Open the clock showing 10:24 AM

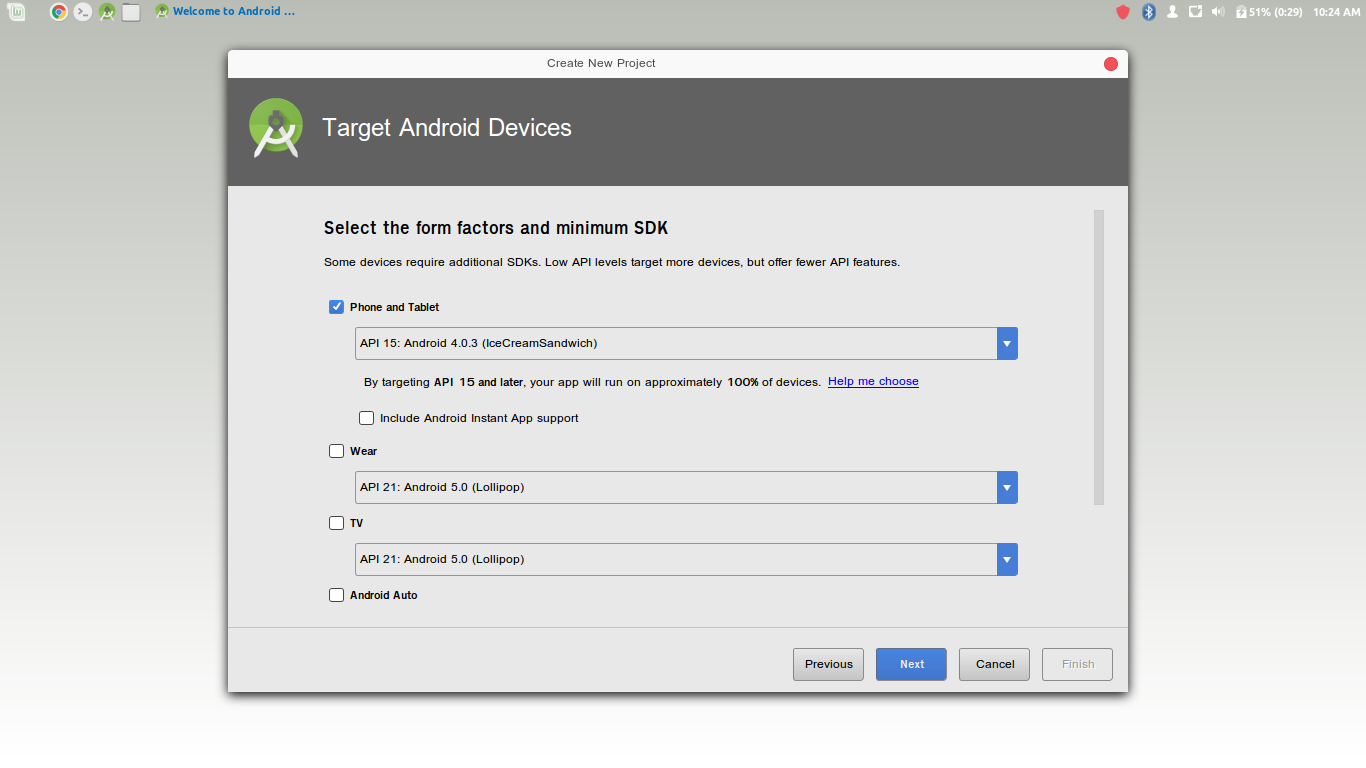coord(1337,12)
